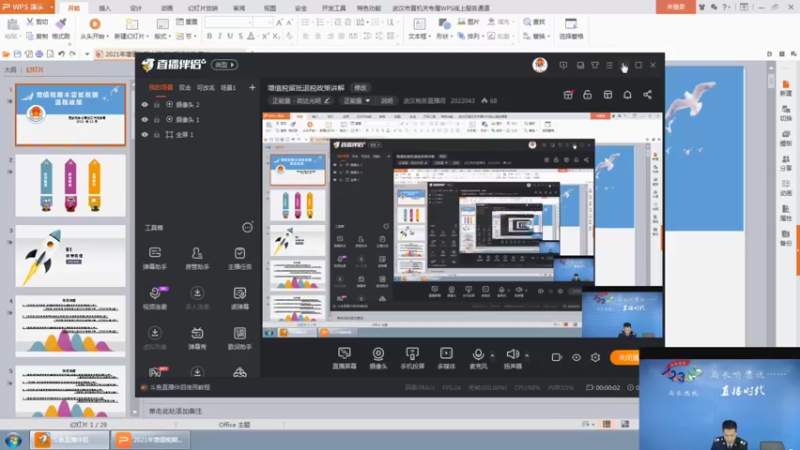Open the hamburger menu in 直播伴侣 title bar

pyautogui.click(x=609, y=65)
